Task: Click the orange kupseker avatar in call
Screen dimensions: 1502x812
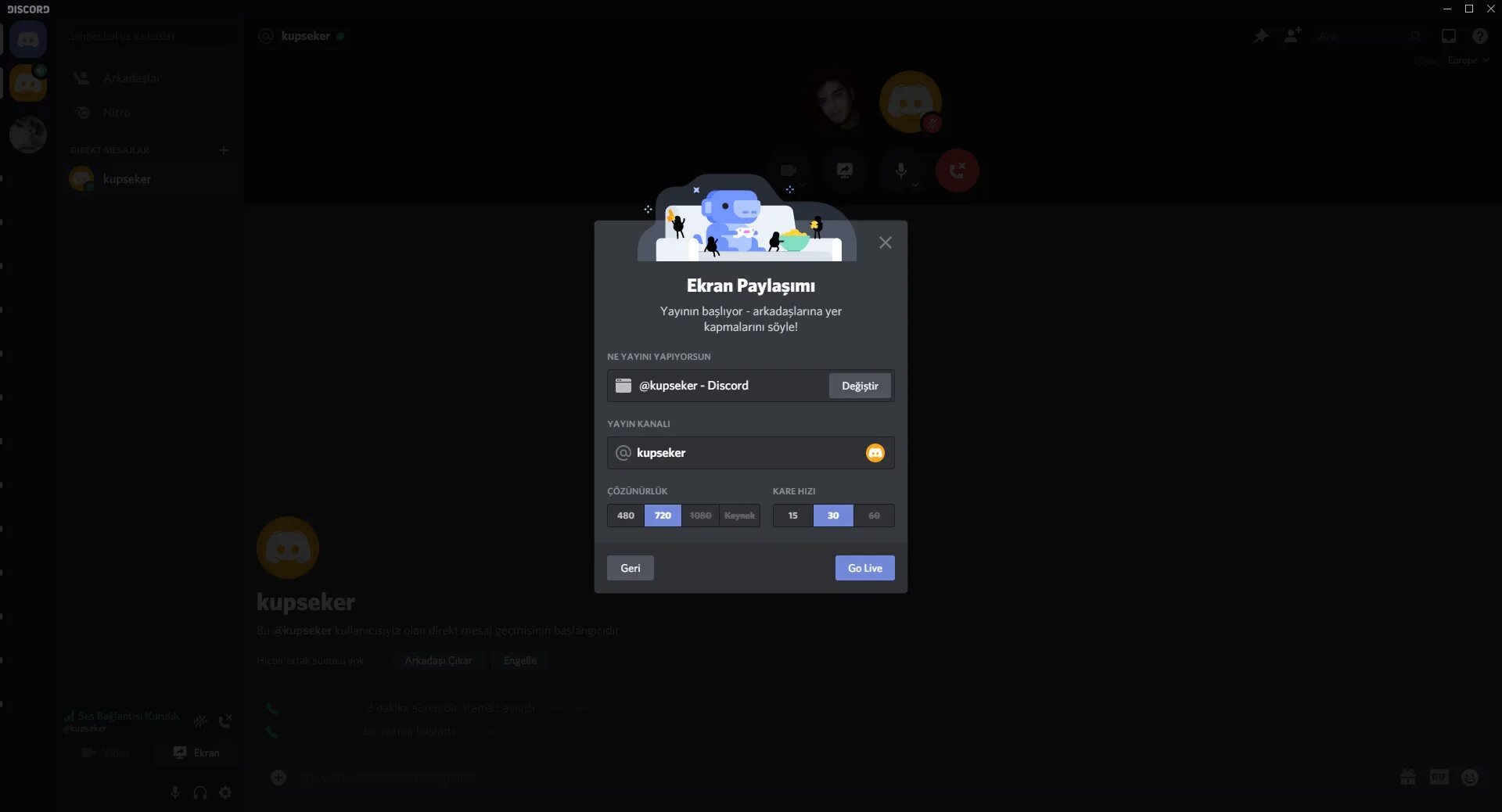Action: (910, 102)
